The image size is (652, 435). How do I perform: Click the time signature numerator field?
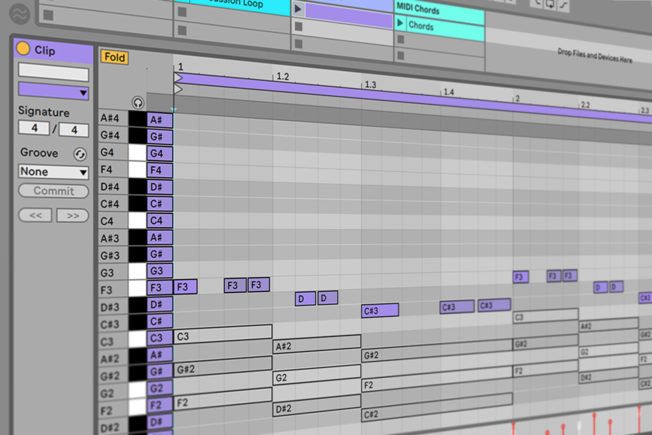34,128
